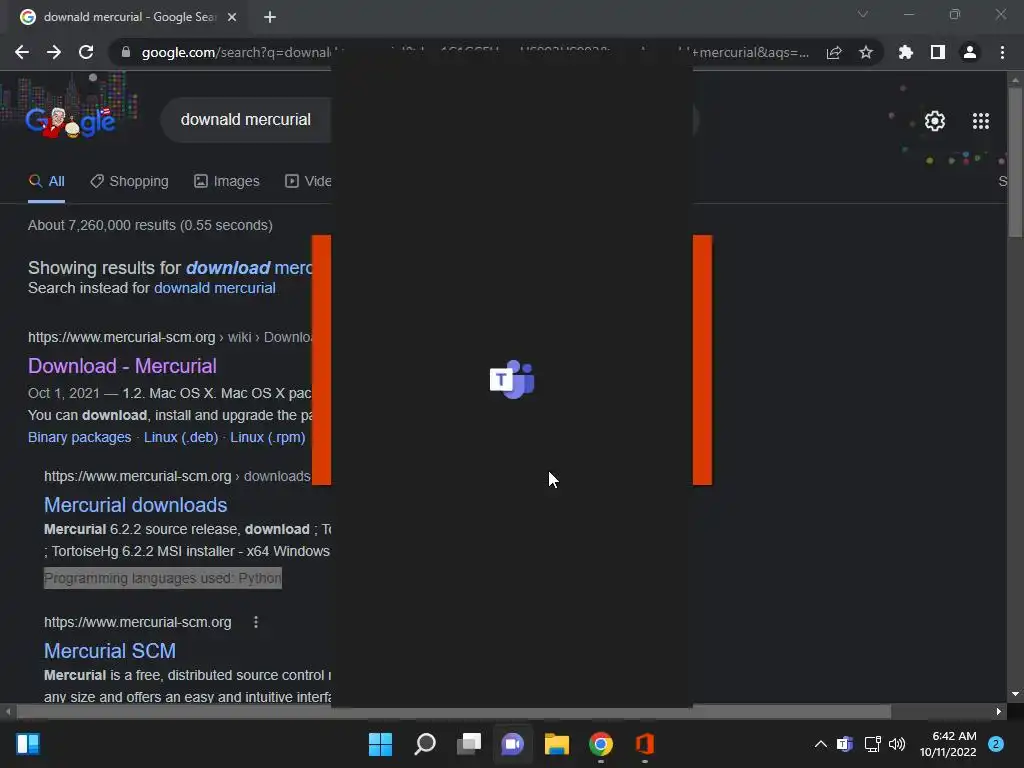Open Chrome three-dot menu
1024x768 pixels.
click(x=1002, y=52)
